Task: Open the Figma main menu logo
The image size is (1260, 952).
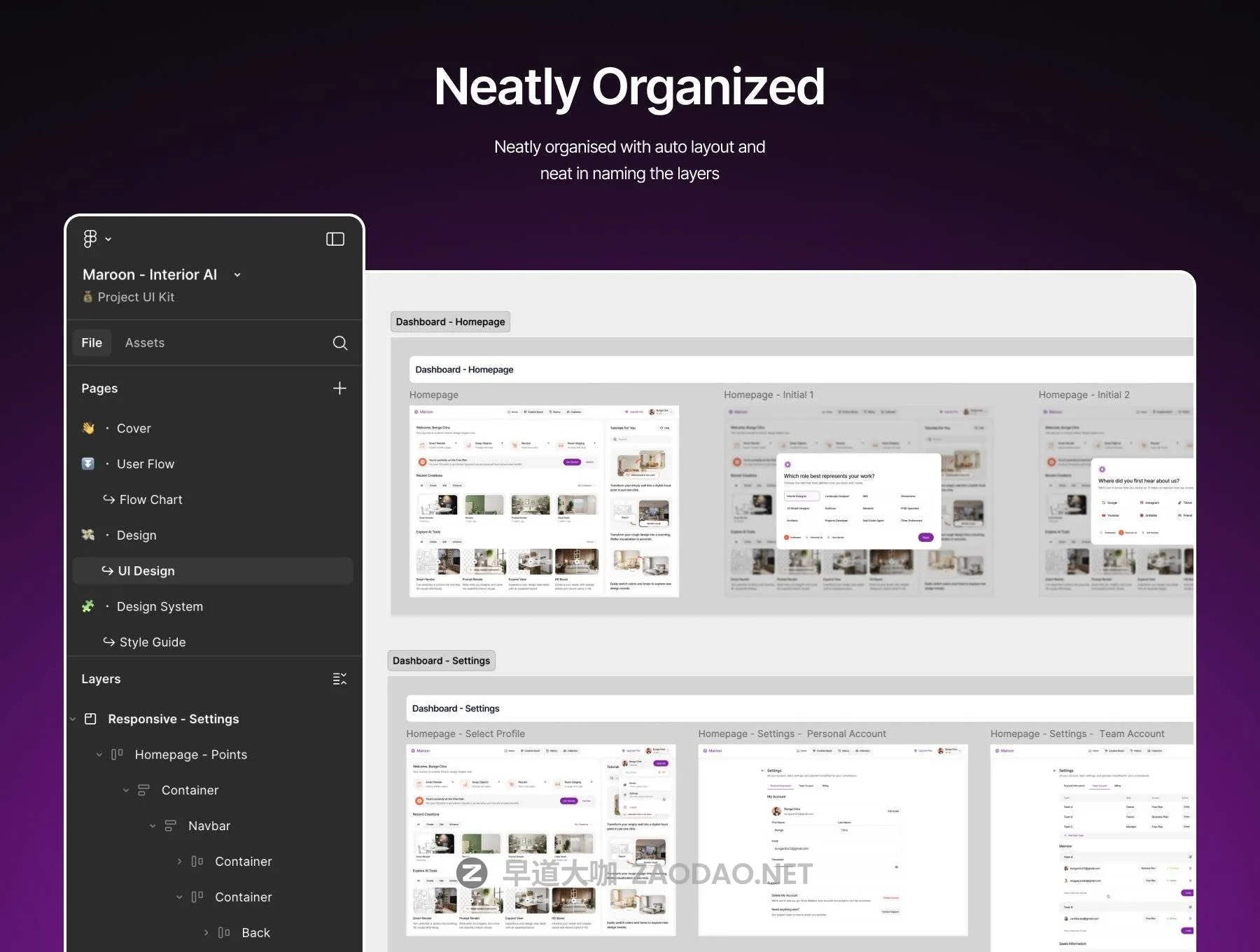Action: (x=90, y=239)
